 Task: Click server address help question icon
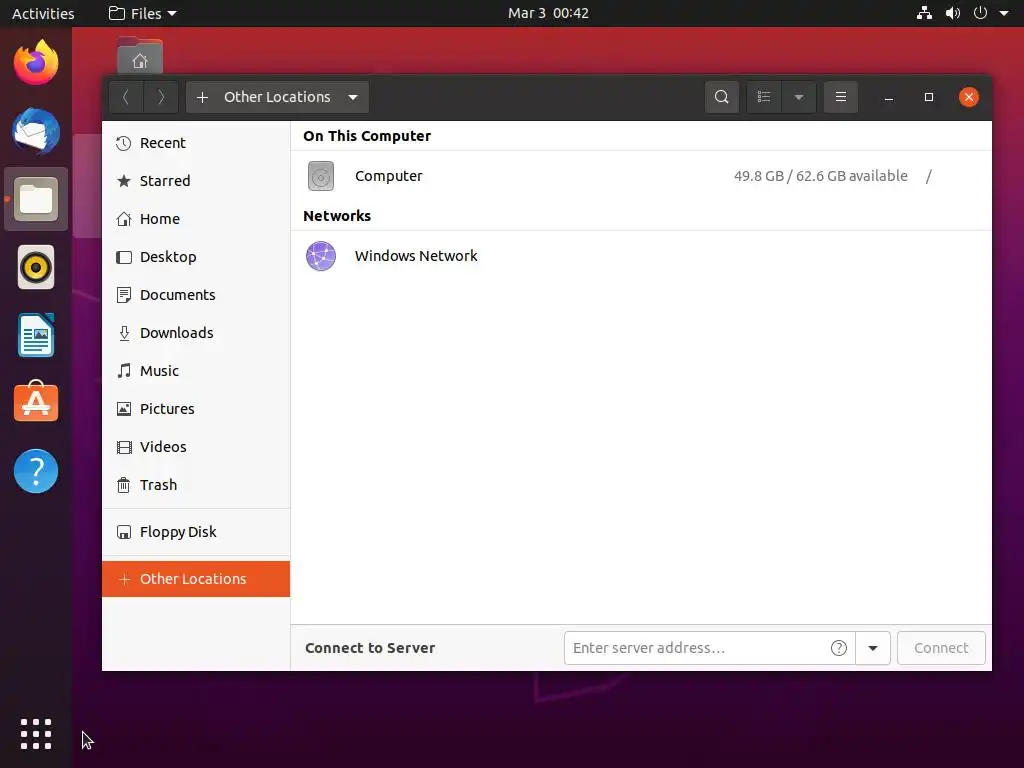click(839, 648)
